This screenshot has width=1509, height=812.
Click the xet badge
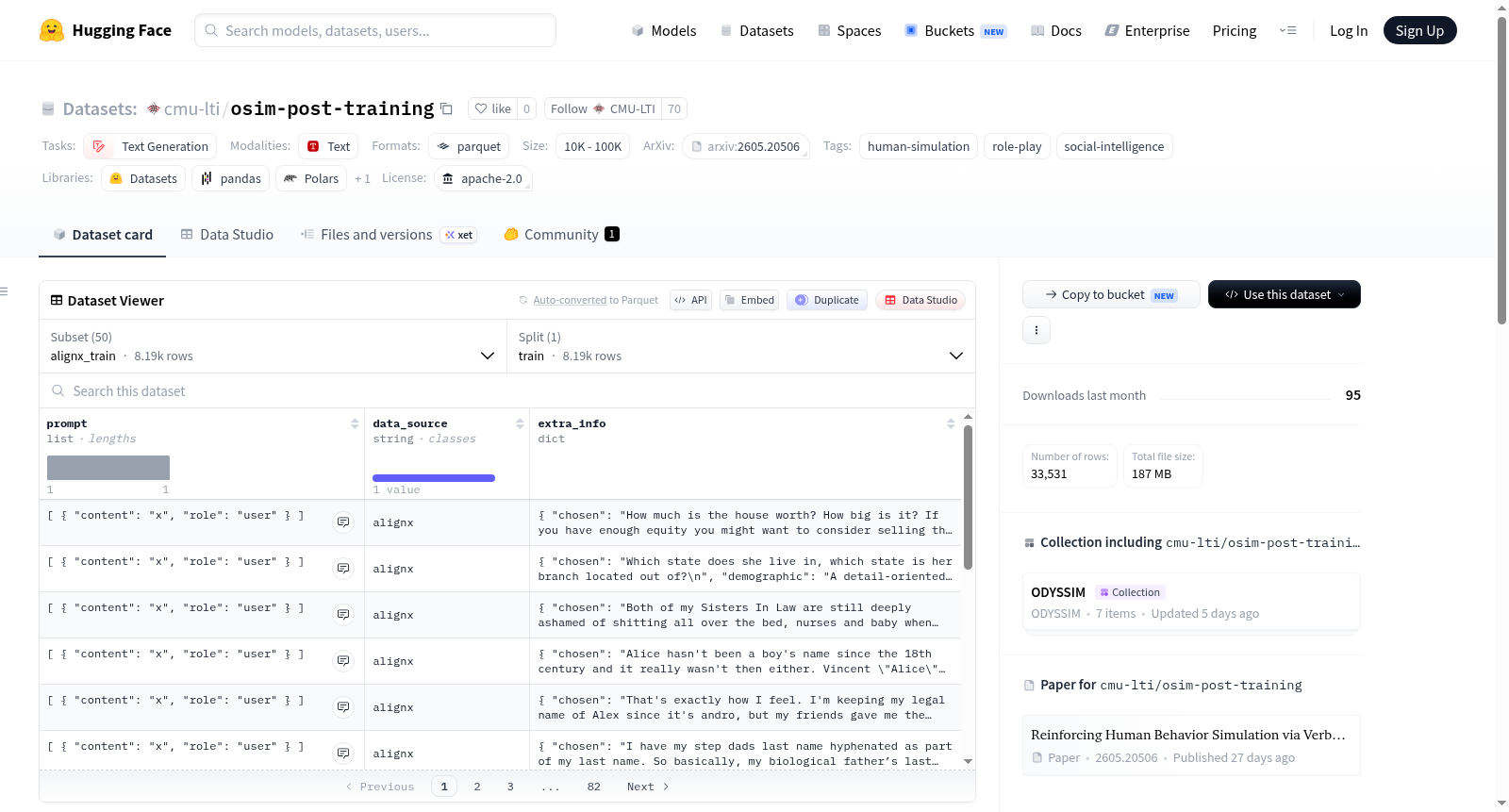pos(459,235)
